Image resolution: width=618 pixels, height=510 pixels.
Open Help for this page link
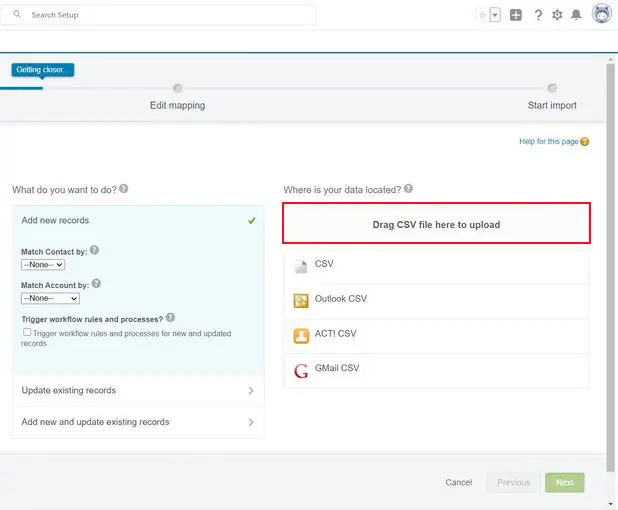548,142
